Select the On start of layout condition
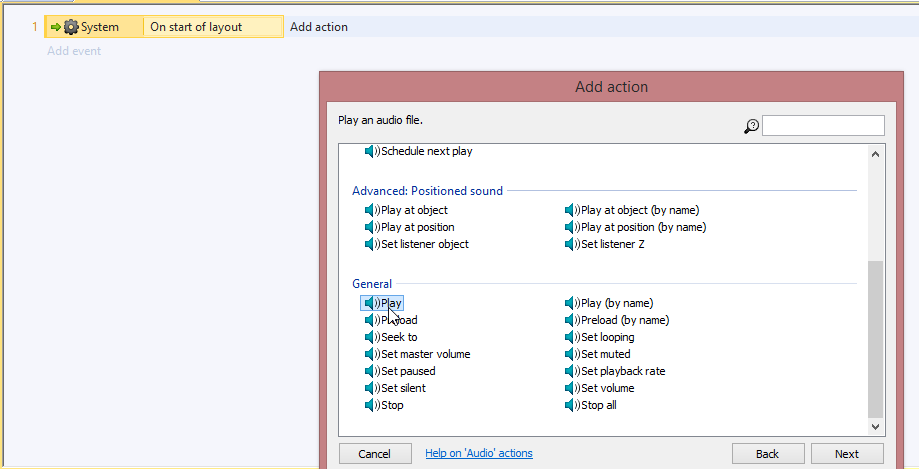Viewport: 919px width, 469px height. (213, 27)
